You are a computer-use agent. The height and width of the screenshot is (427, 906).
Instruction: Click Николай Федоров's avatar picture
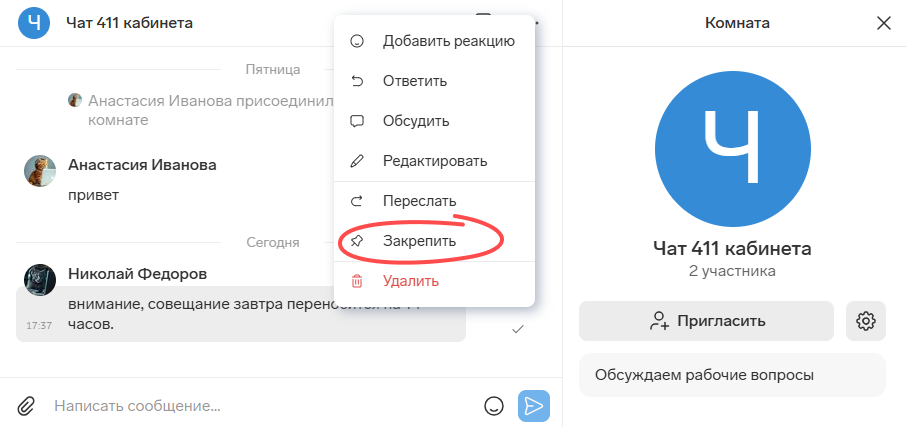[40, 280]
